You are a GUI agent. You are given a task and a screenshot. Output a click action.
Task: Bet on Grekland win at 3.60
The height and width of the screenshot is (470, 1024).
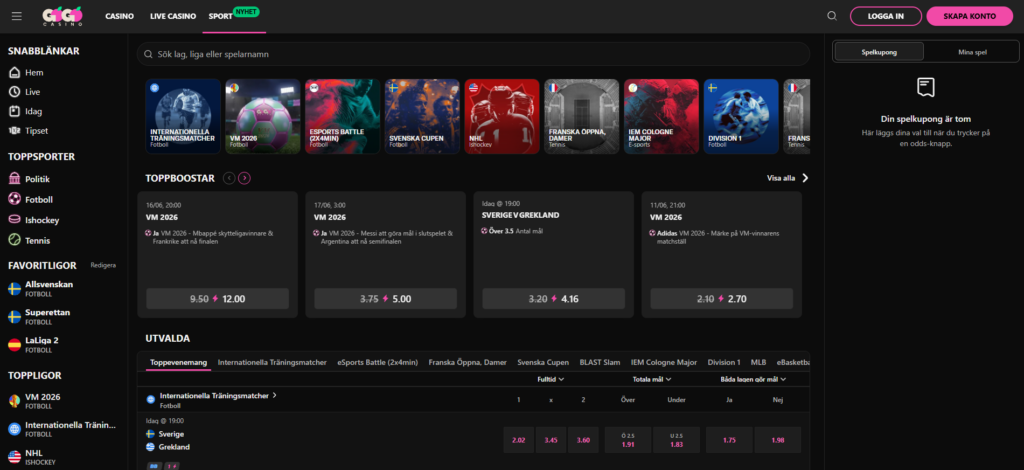583,440
